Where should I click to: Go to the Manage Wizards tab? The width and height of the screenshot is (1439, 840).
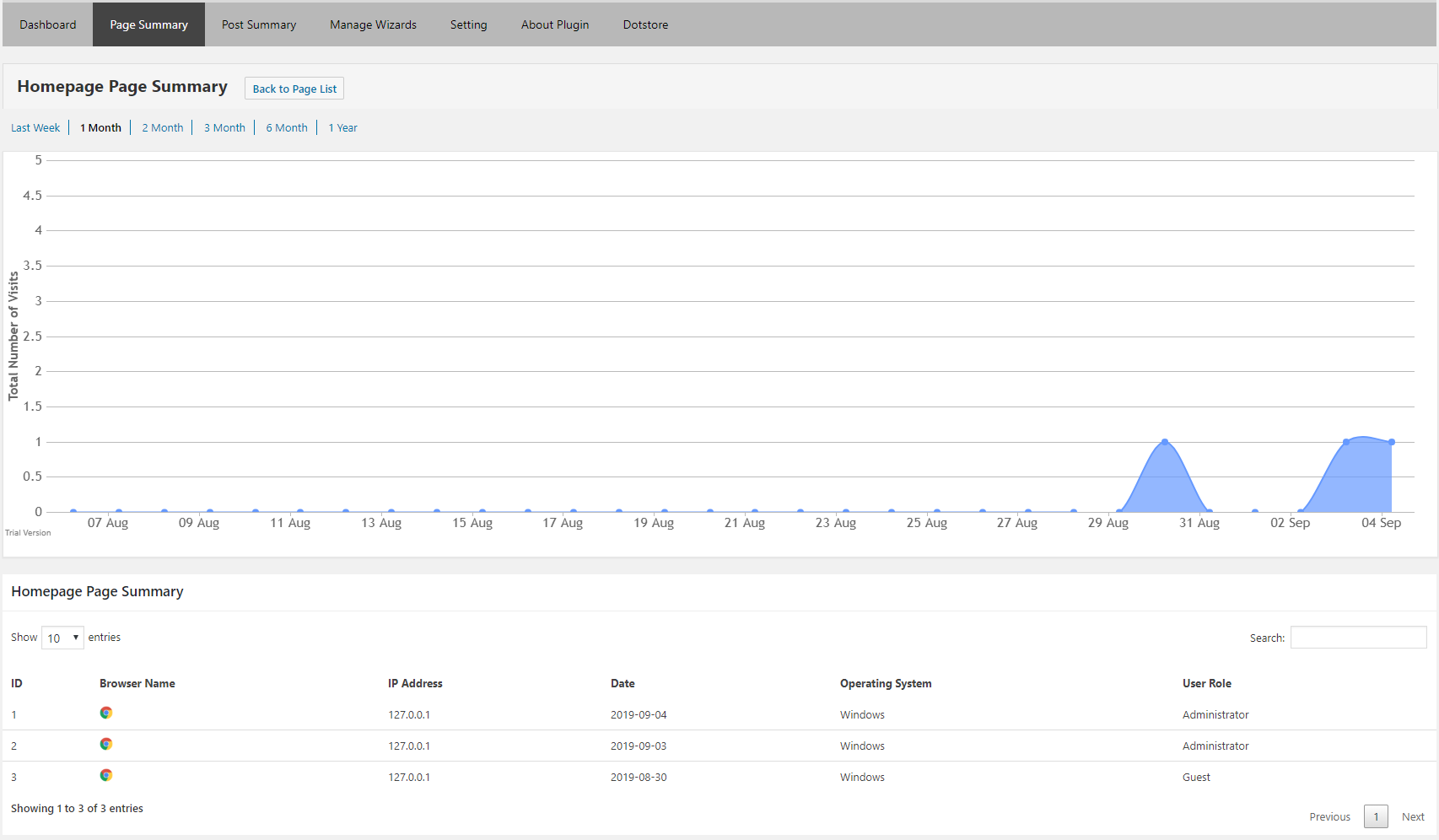click(x=373, y=24)
